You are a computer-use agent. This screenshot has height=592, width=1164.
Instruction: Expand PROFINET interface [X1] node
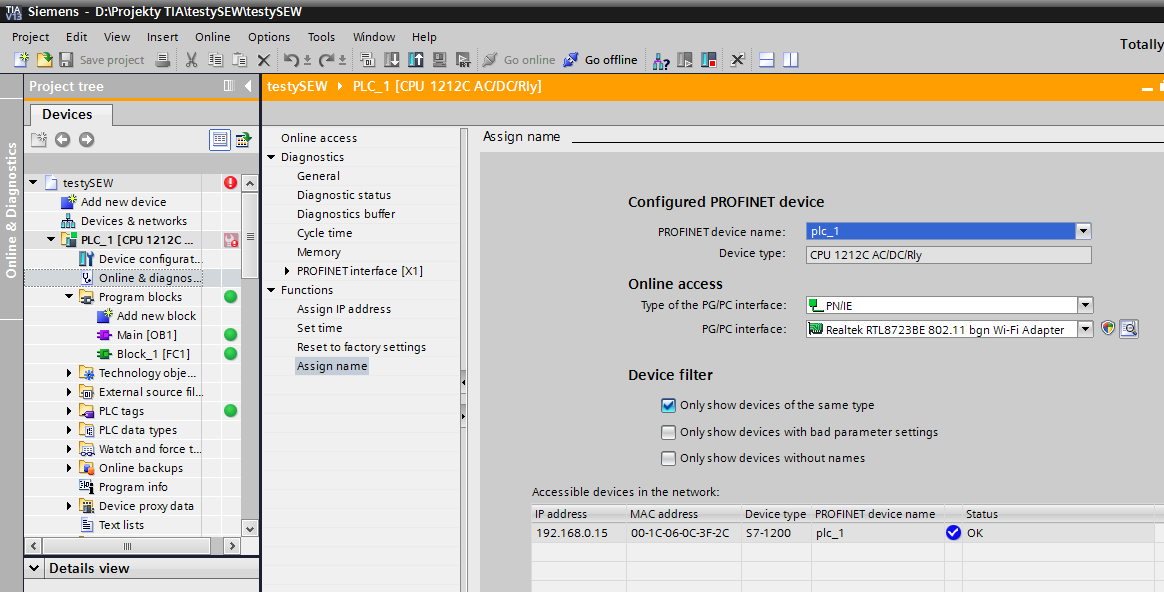(287, 271)
